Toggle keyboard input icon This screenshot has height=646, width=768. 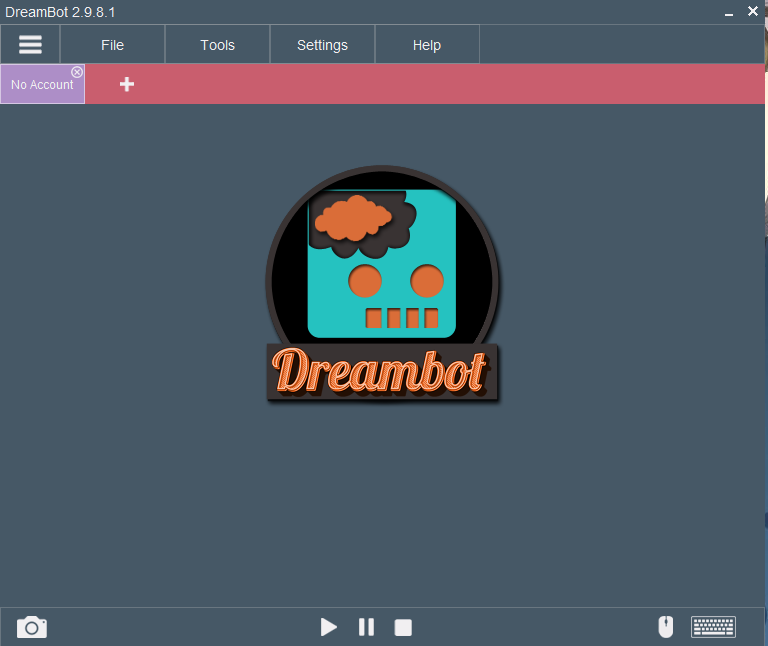713,627
